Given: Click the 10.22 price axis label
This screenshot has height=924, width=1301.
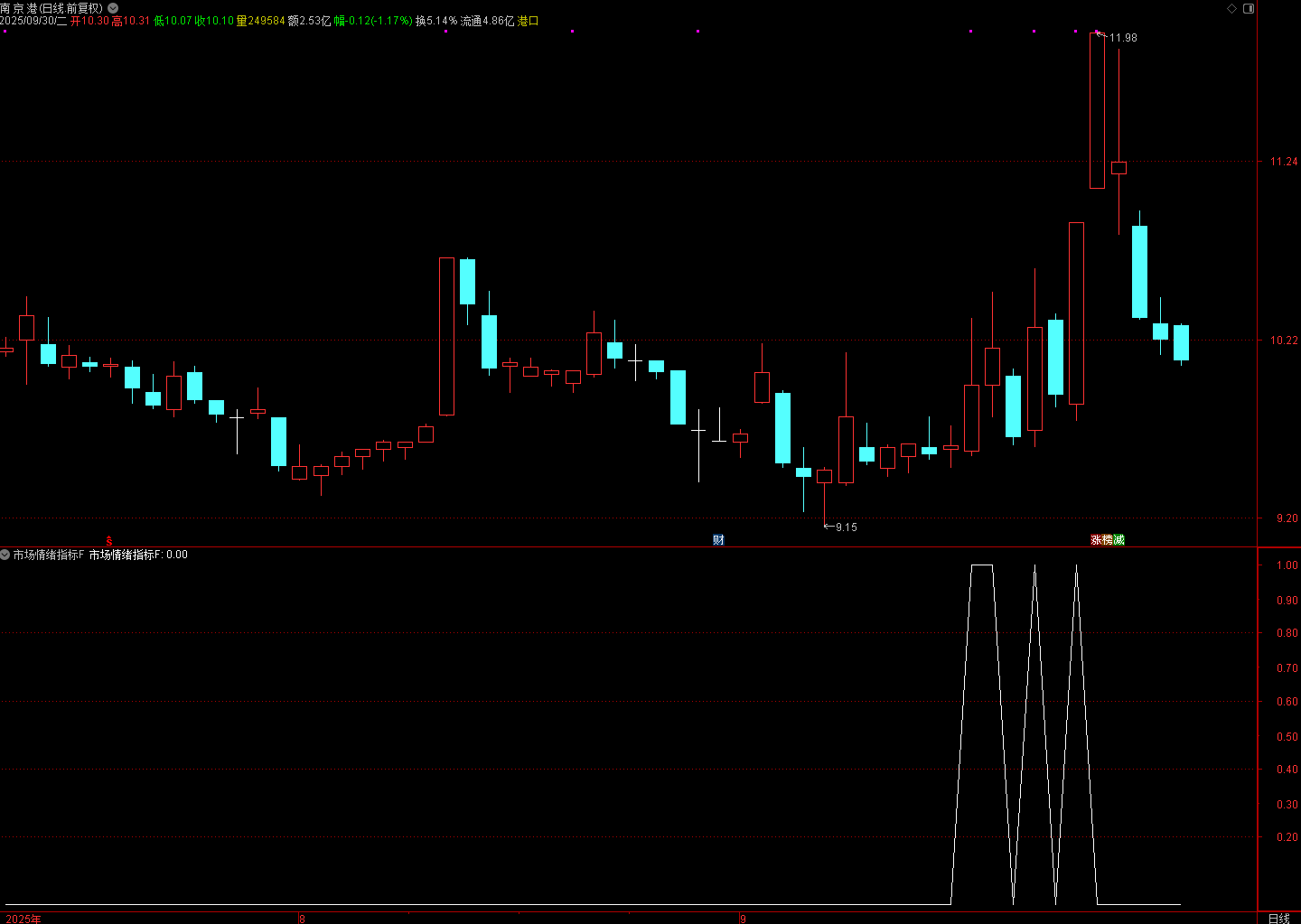Looking at the screenshot, I should point(1283,341).
